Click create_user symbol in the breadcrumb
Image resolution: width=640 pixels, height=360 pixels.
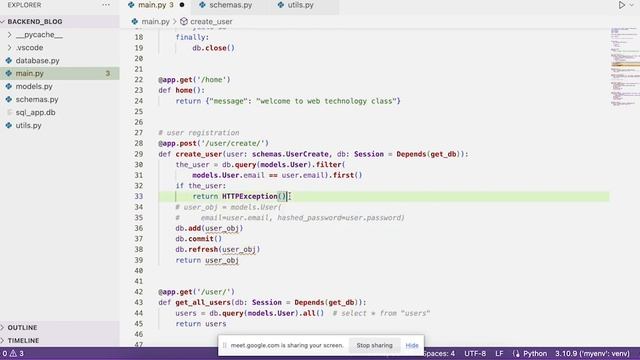pos(211,22)
